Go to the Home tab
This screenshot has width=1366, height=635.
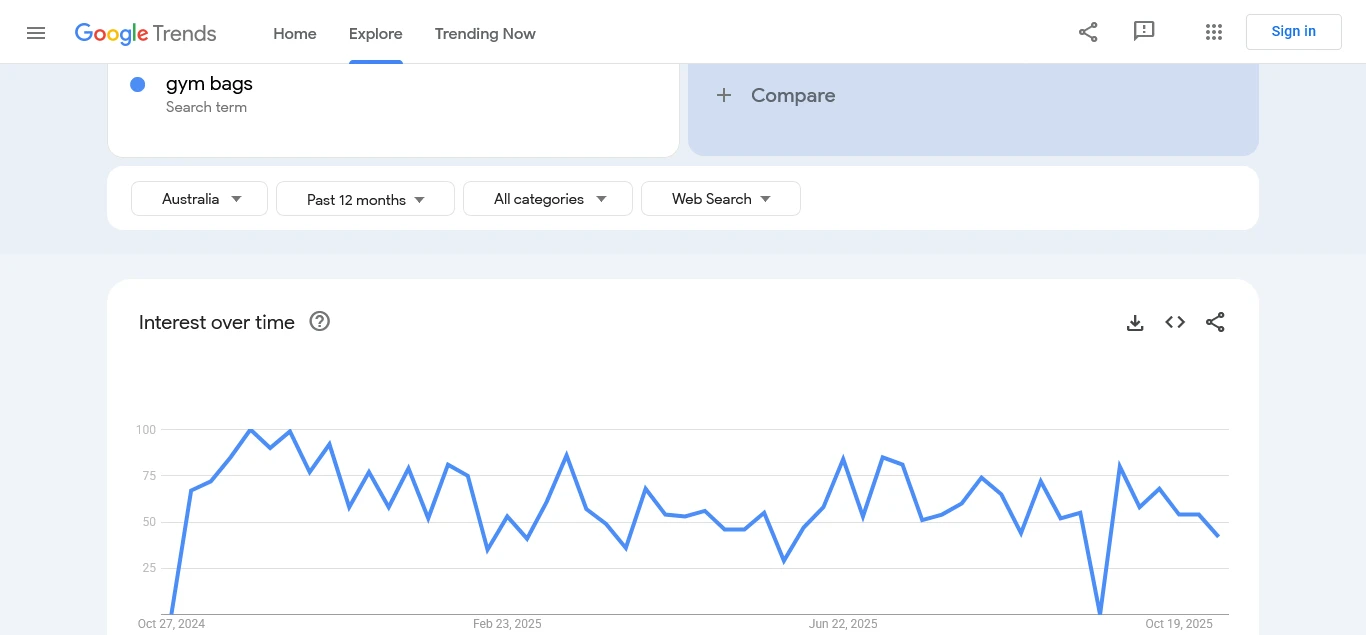295,34
